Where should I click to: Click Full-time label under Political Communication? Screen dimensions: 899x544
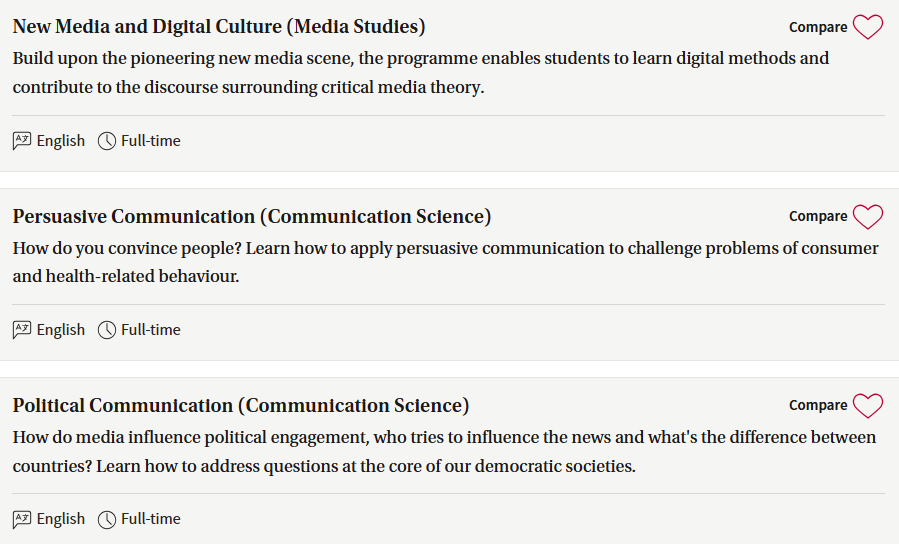[x=151, y=519]
